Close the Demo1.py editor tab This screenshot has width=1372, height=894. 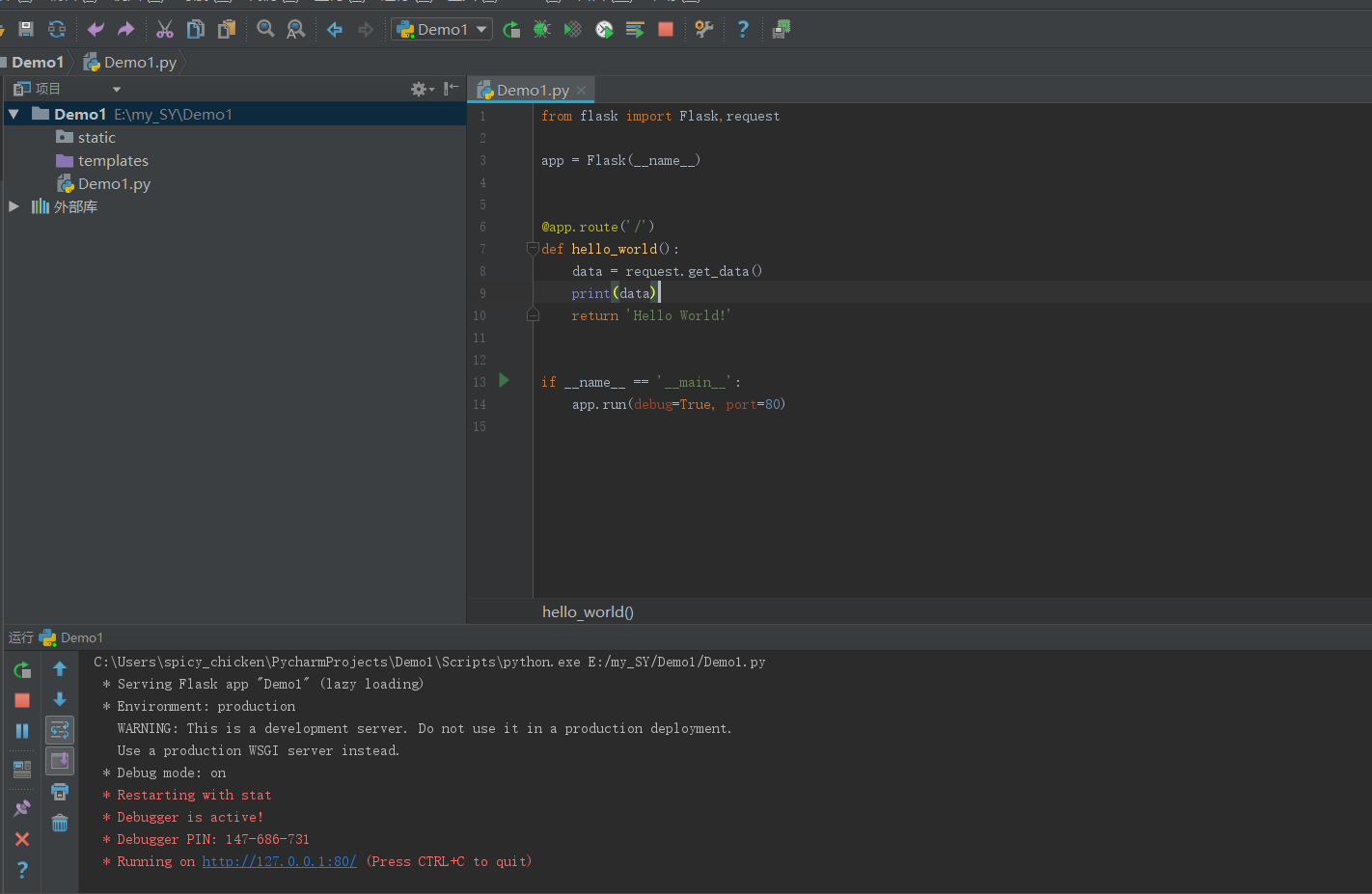coord(581,91)
